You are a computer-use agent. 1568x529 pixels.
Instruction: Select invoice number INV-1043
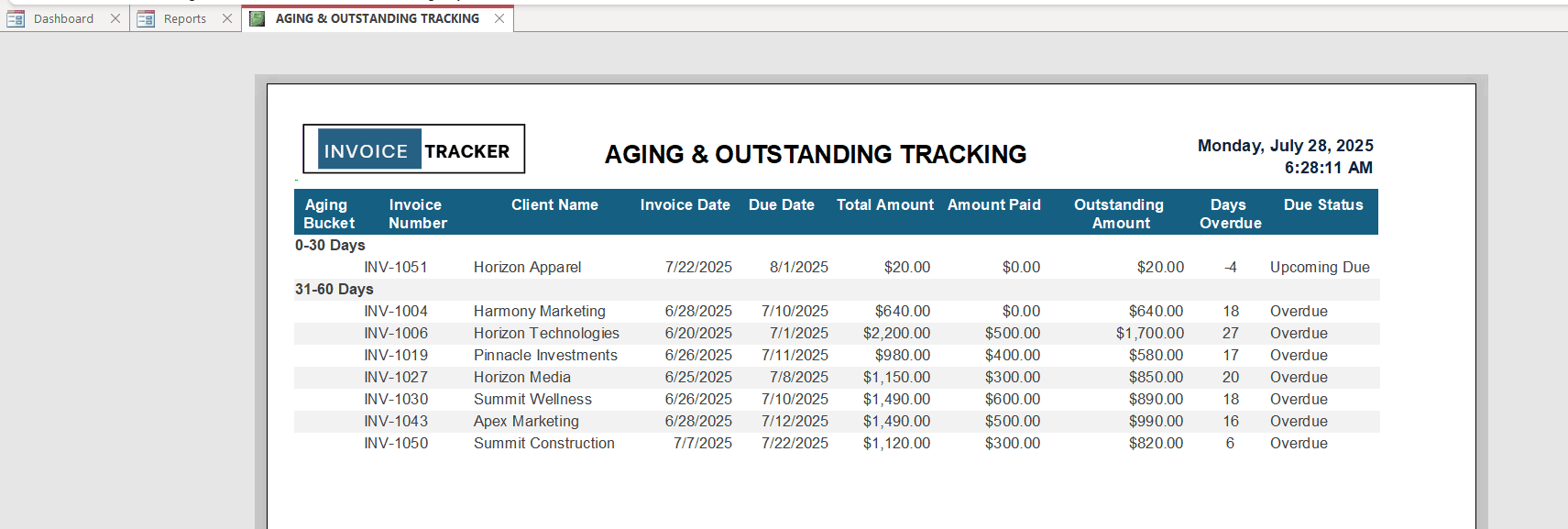(x=395, y=421)
